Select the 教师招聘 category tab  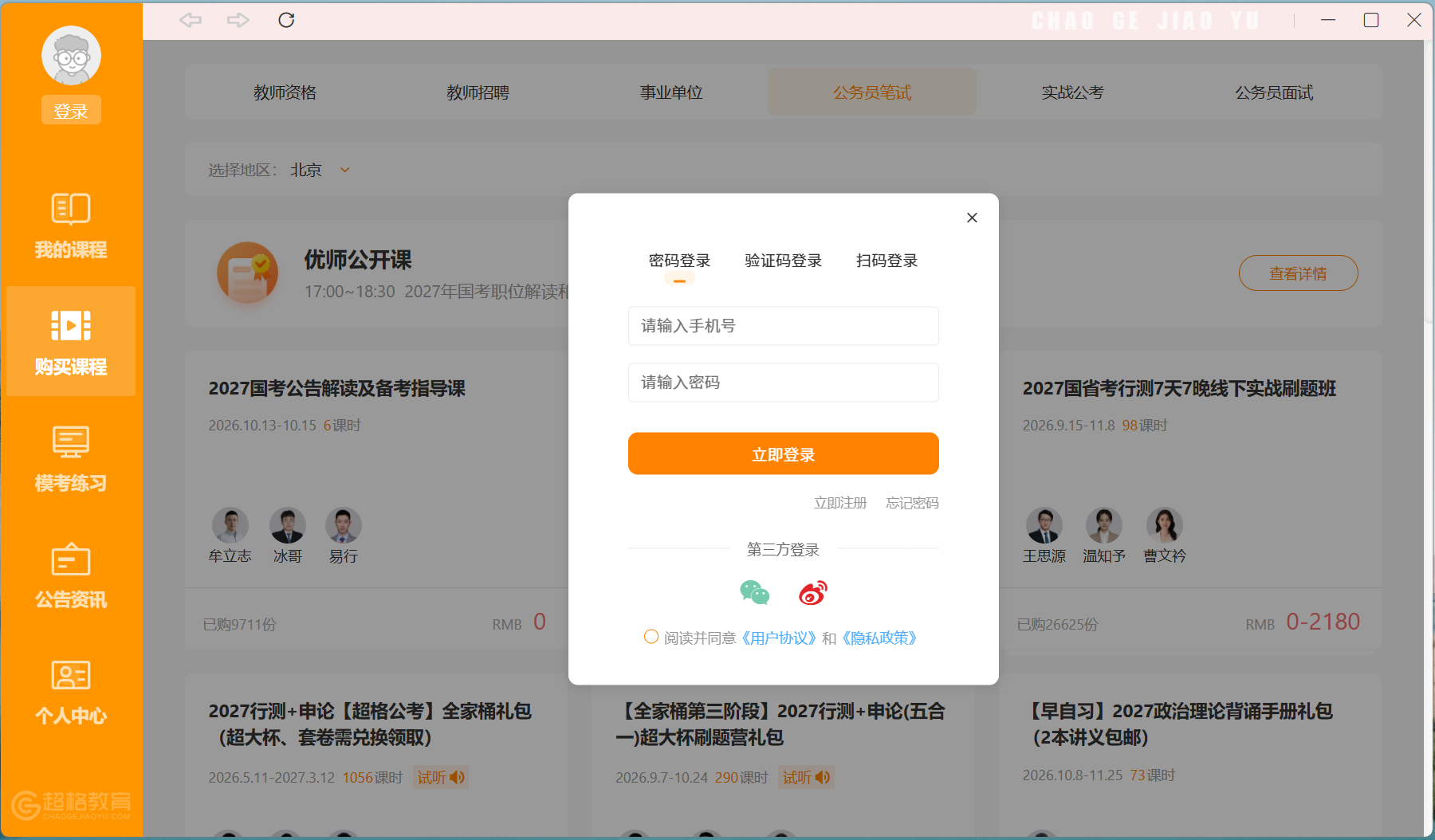pyautogui.click(x=478, y=92)
